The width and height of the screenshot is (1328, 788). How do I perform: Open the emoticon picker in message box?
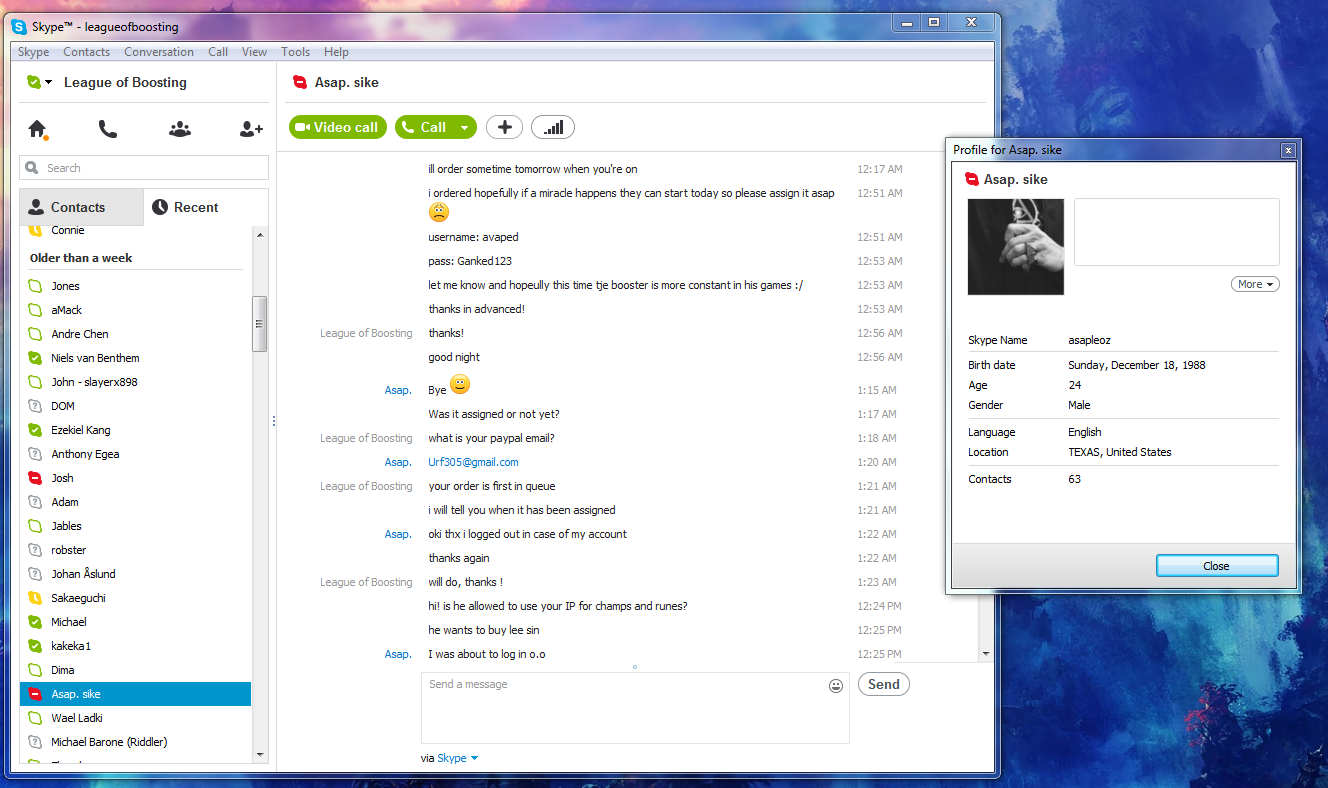(x=836, y=686)
